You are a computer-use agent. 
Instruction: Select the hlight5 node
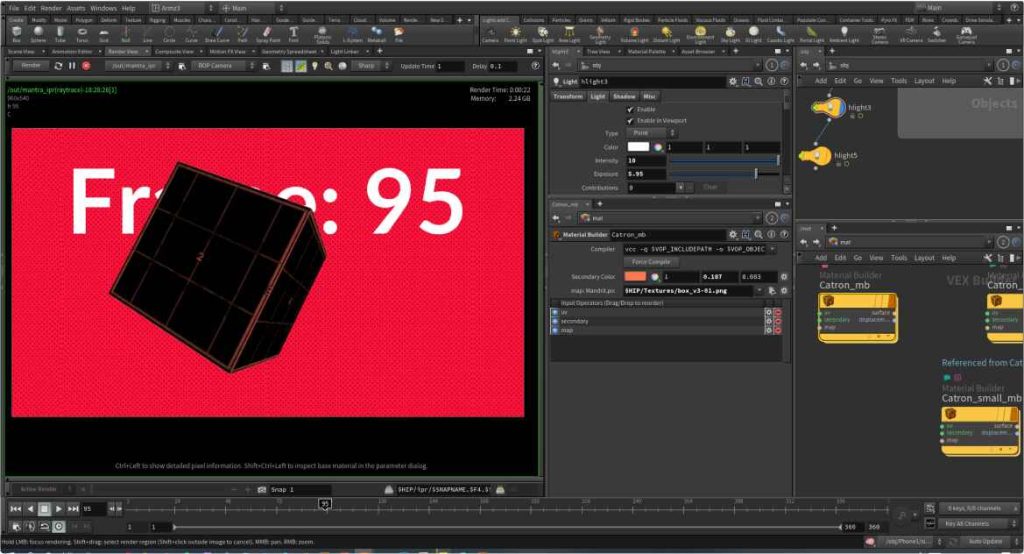coord(815,156)
